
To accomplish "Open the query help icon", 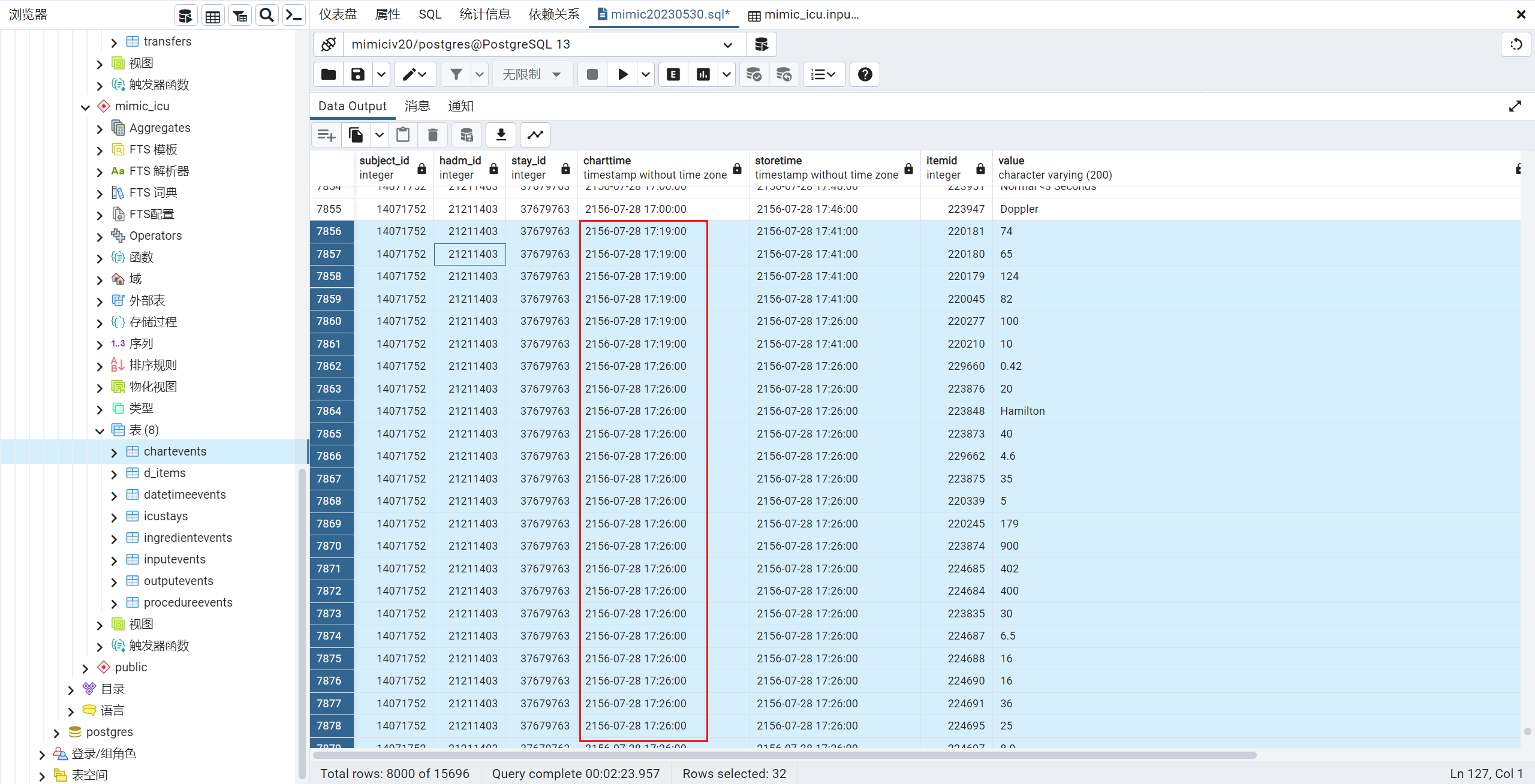I will tap(865, 74).
